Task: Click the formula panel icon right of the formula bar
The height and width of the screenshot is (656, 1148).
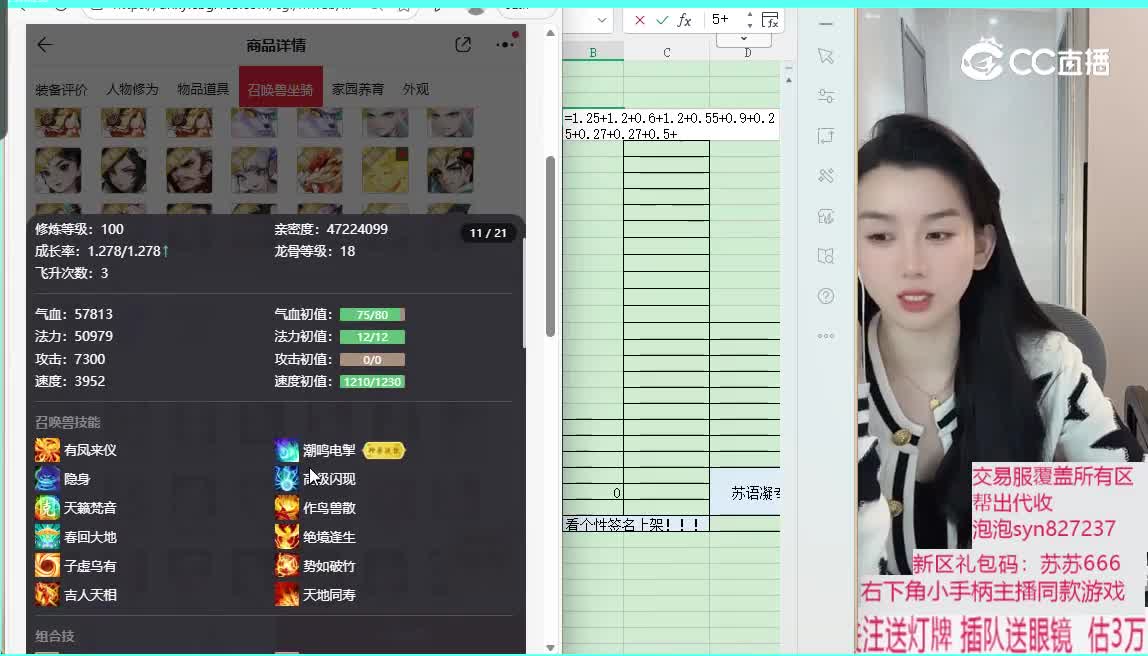Action: [x=769, y=20]
